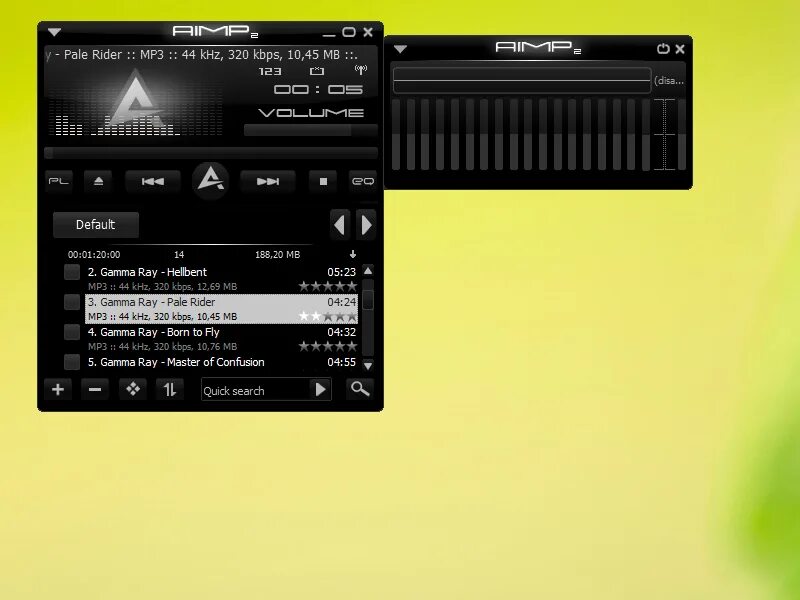Click the radio capture antenna icon
The width and height of the screenshot is (800, 600).
361,70
